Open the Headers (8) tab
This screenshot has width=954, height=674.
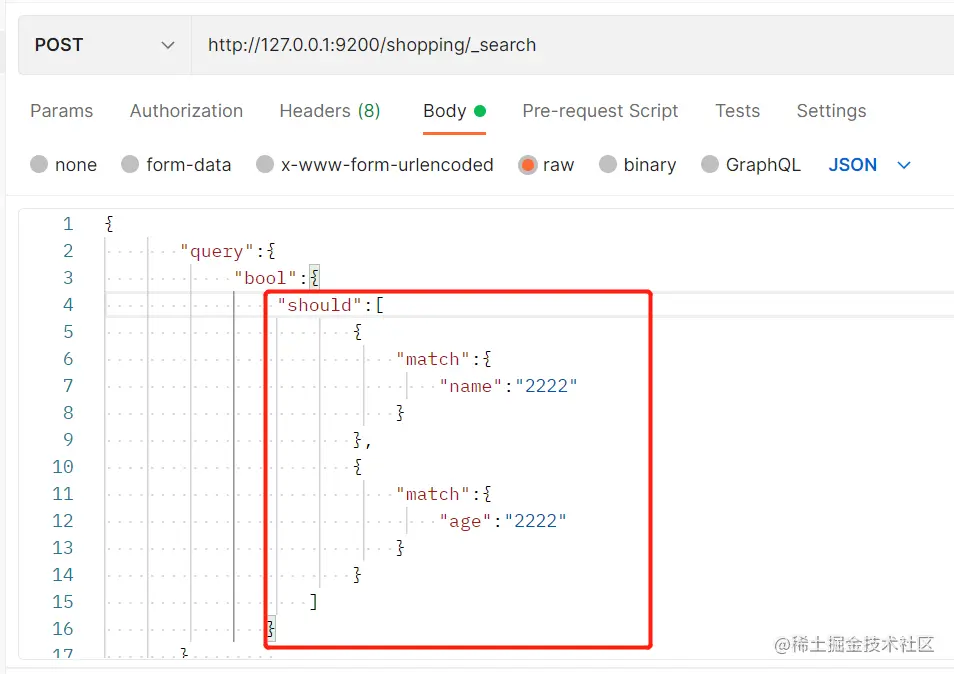[330, 111]
